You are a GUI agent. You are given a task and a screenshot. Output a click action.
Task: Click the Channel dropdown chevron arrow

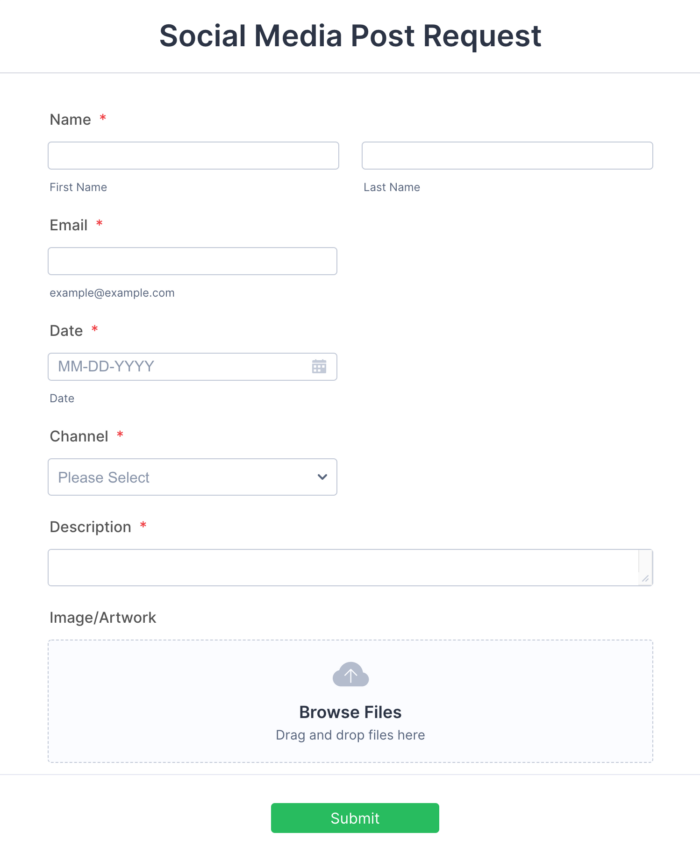pos(322,477)
